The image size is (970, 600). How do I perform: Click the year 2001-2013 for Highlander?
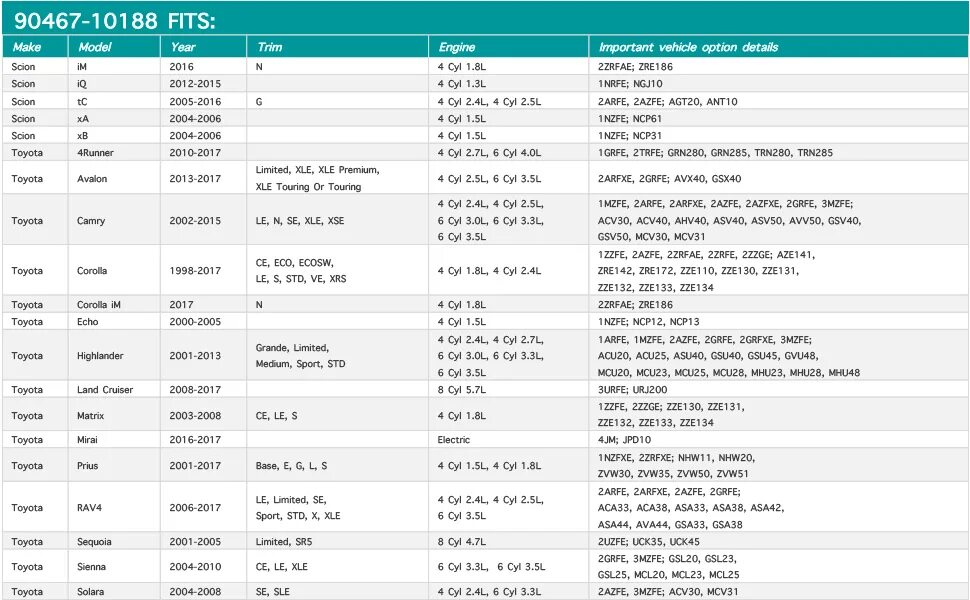point(195,356)
